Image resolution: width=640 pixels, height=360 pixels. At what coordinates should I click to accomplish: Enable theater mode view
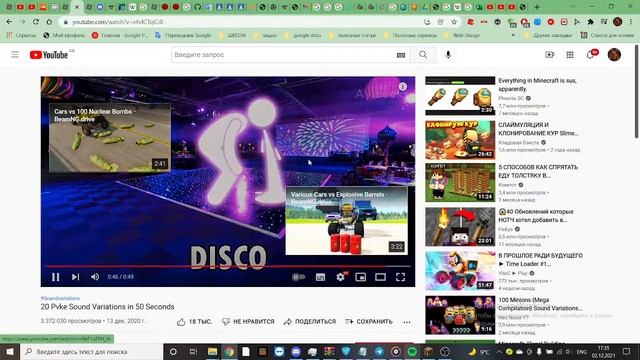pos(380,277)
